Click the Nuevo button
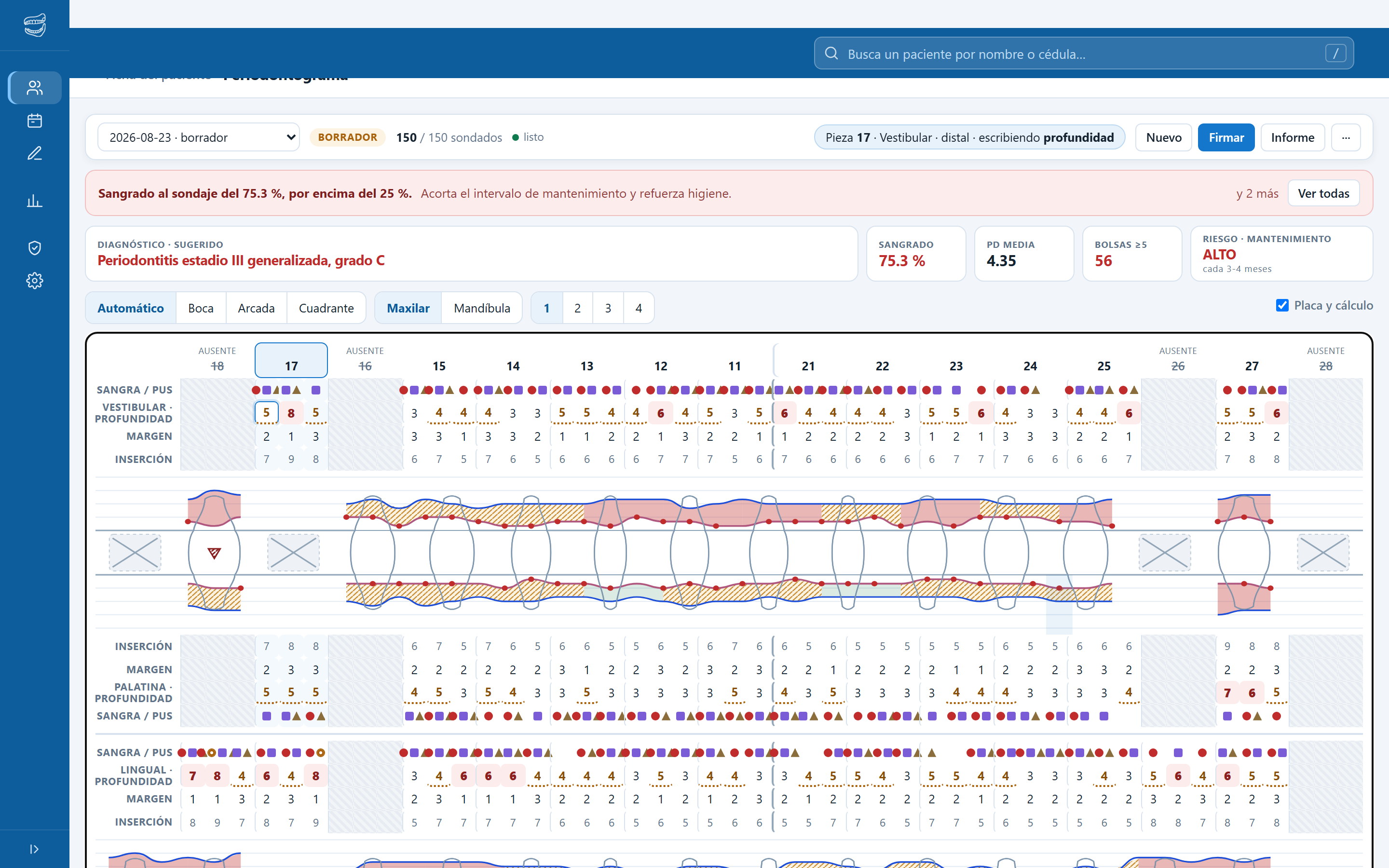The height and width of the screenshot is (868, 1389). 1163,138
